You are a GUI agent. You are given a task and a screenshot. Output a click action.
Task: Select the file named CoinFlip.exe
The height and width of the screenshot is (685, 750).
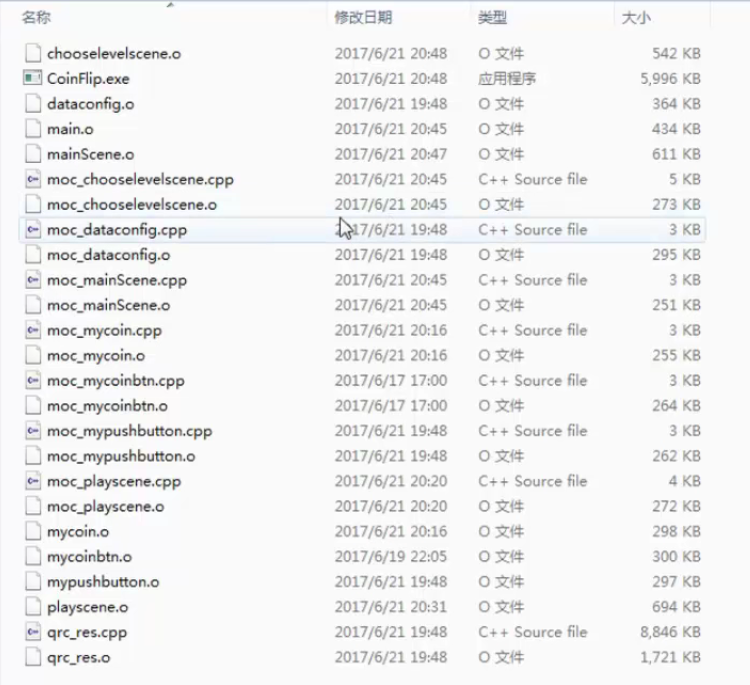click(x=88, y=78)
